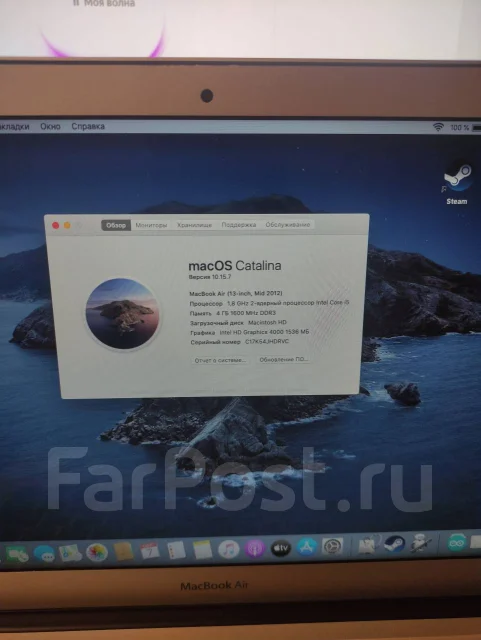Close the About This Mac window
Image resolution: width=481 pixels, height=640 pixels.
tap(56, 225)
